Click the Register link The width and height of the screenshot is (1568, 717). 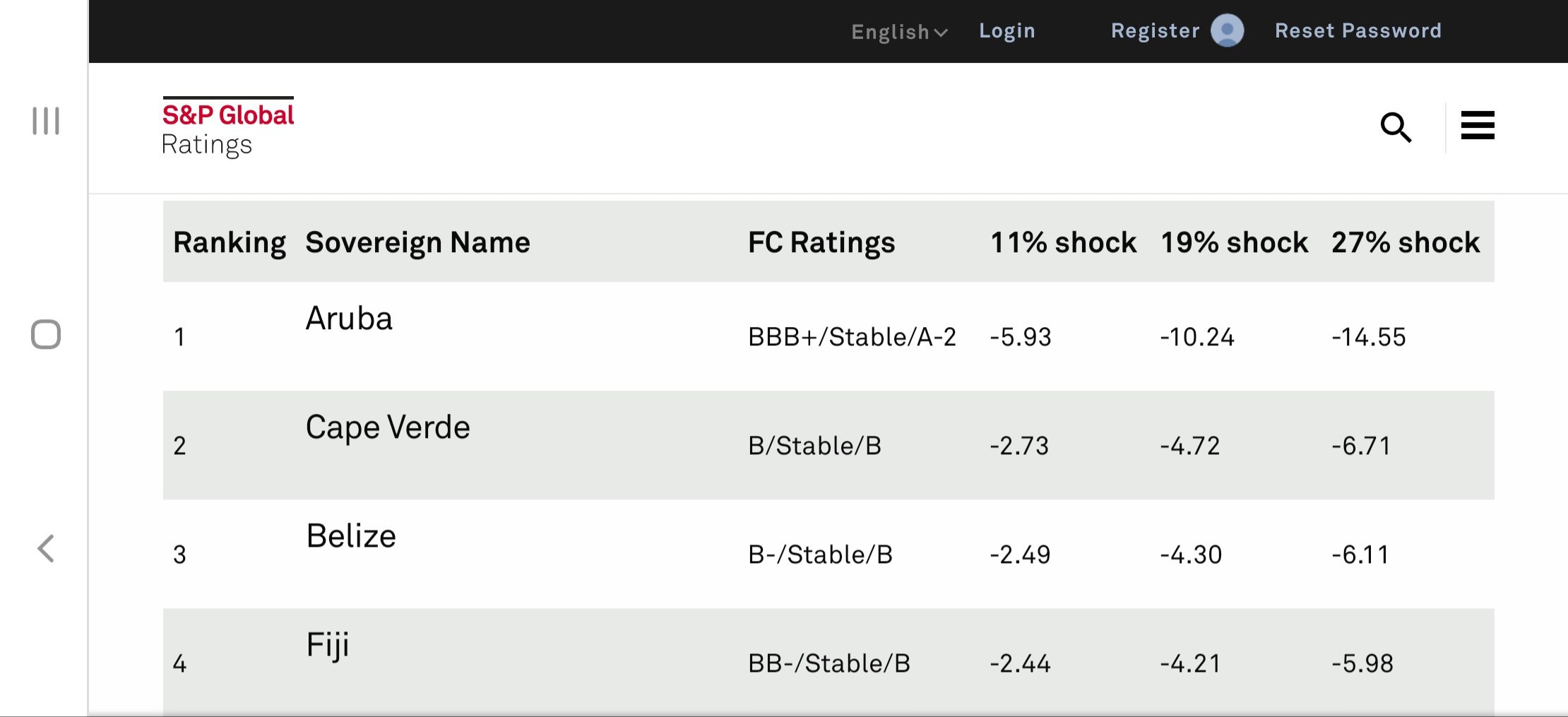coord(1155,31)
